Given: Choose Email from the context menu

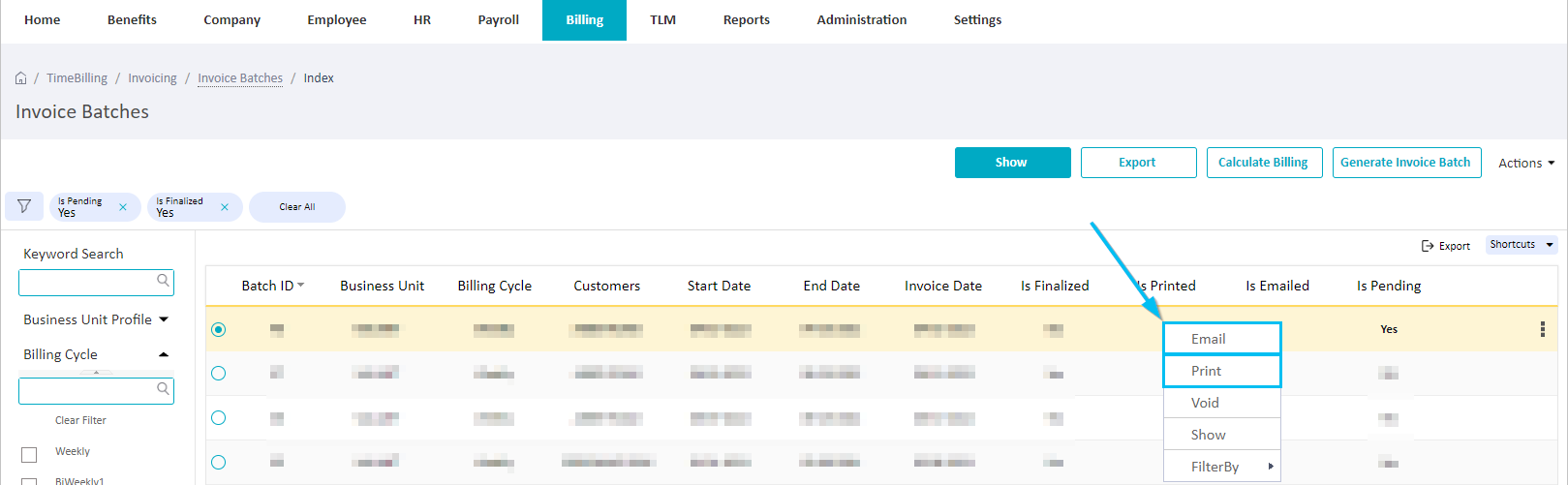Looking at the screenshot, I should coord(1222,339).
